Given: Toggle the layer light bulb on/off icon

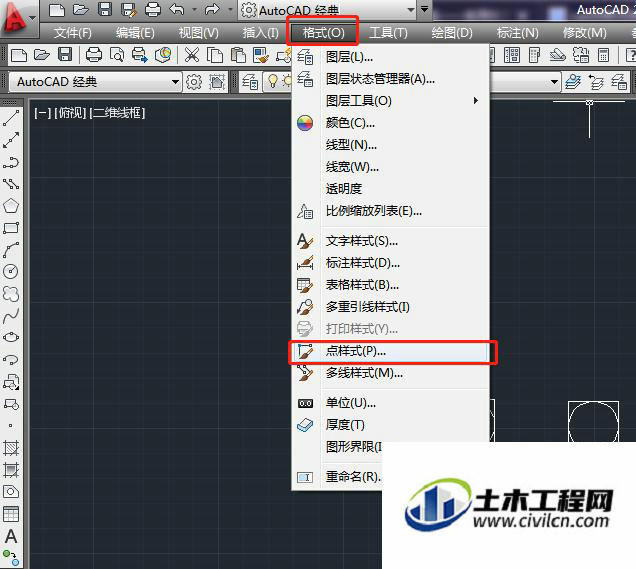Looking at the screenshot, I should (273, 82).
